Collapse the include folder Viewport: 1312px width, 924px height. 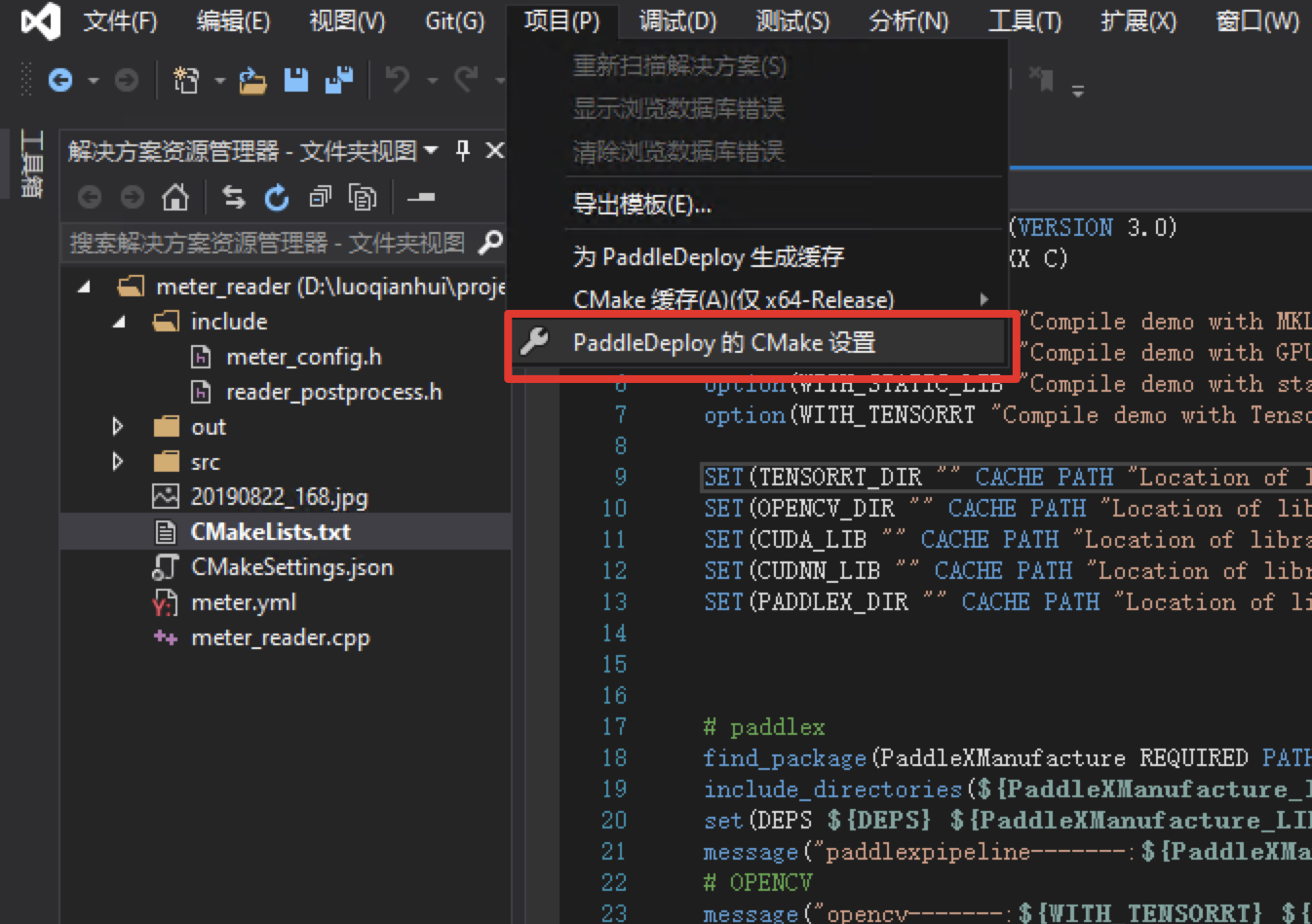click(119, 322)
